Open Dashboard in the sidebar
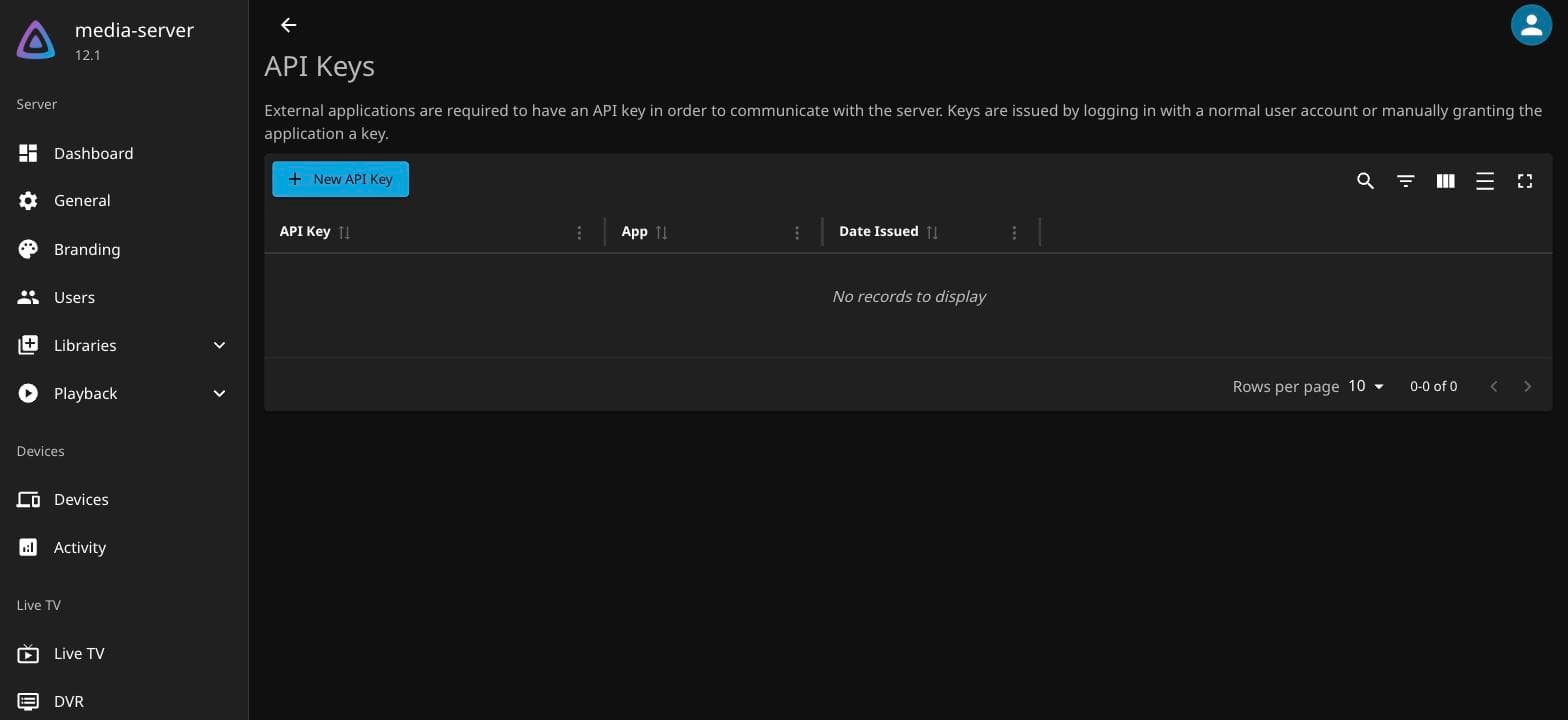 point(124,153)
